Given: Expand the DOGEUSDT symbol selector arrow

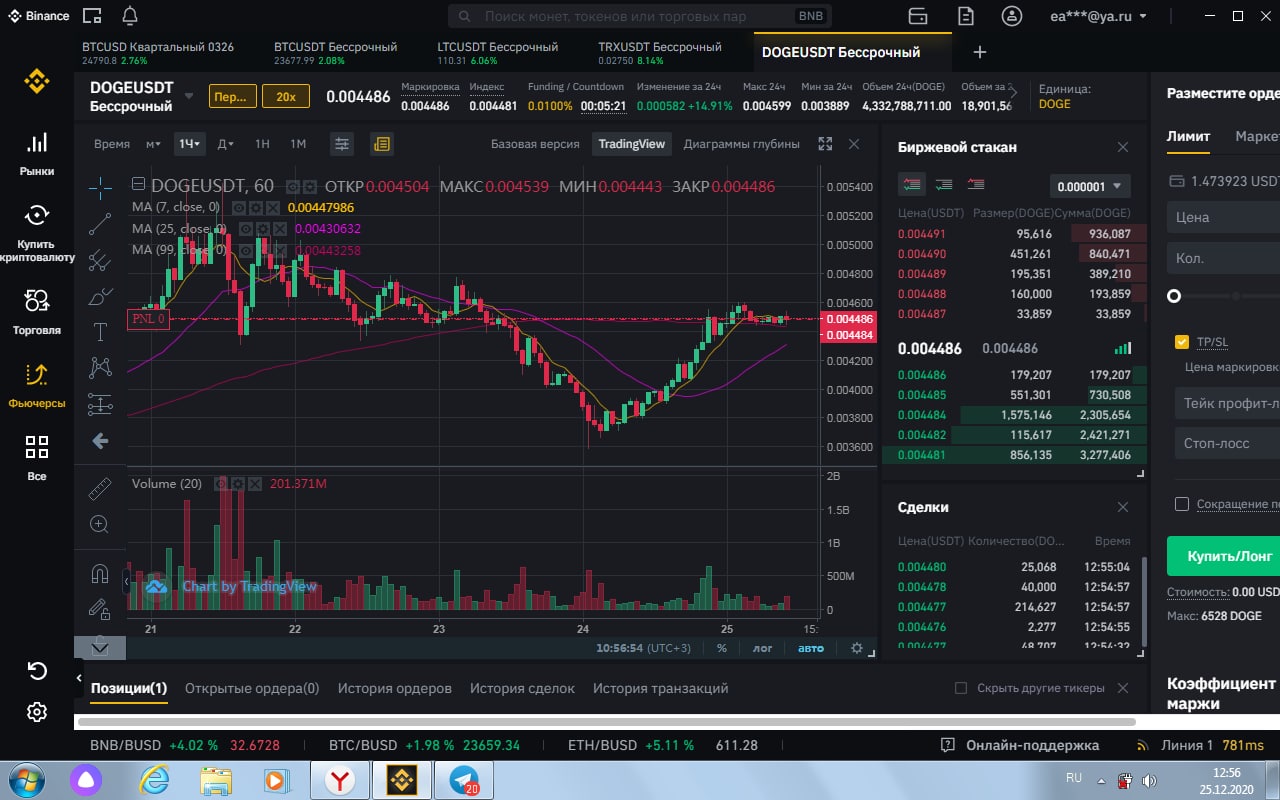Looking at the screenshot, I should (x=189, y=97).
